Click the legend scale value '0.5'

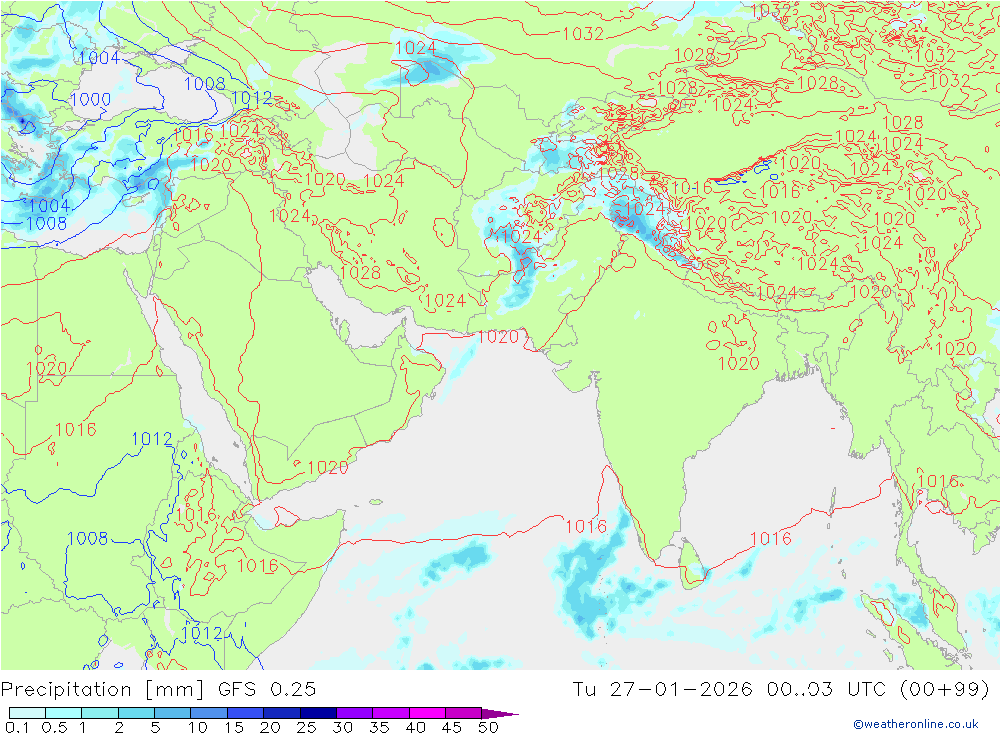(54, 727)
